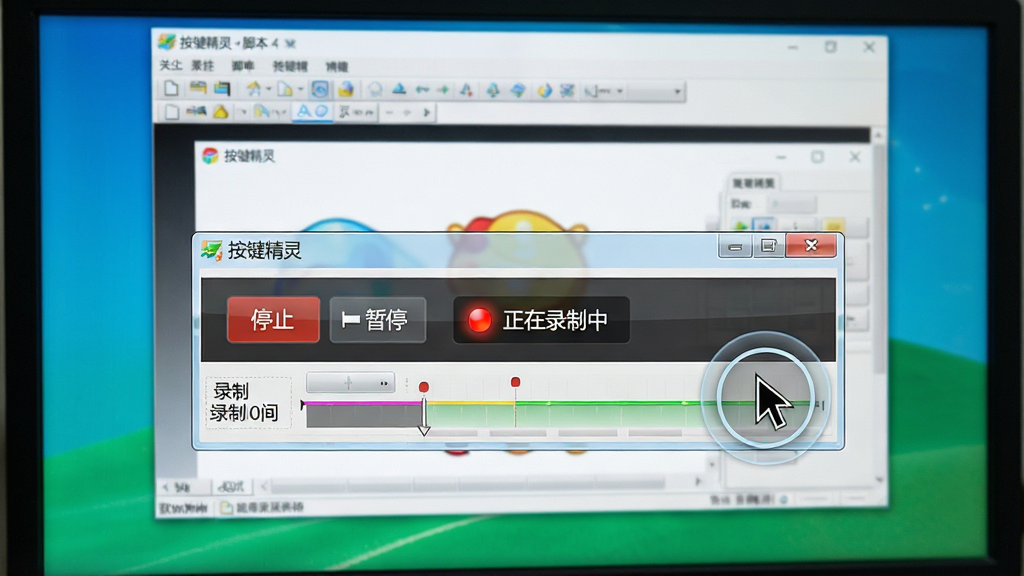Click the pale house-shaped toolbar icon
The width and height of the screenshot is (1024, 576).
[x=375, y=89]
